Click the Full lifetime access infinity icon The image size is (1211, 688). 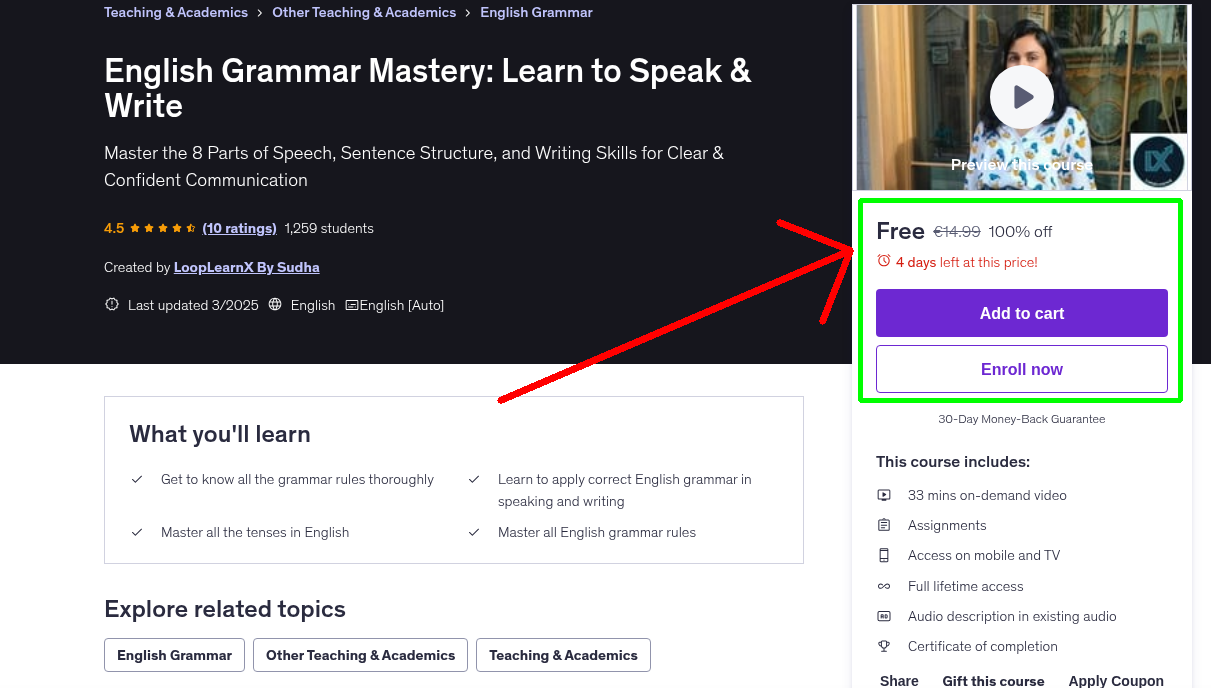coord(884,585)
